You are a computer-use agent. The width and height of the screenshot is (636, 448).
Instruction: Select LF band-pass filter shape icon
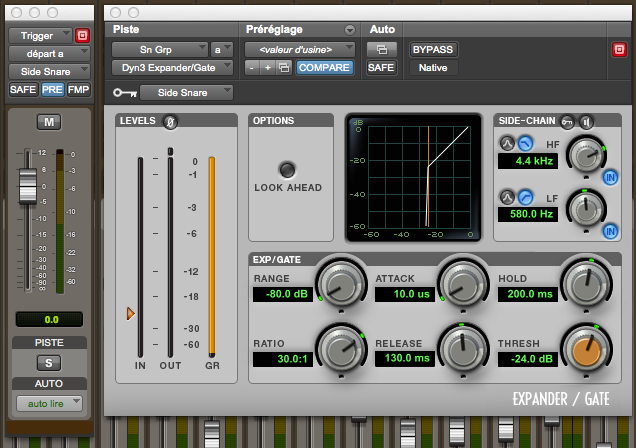507,197
